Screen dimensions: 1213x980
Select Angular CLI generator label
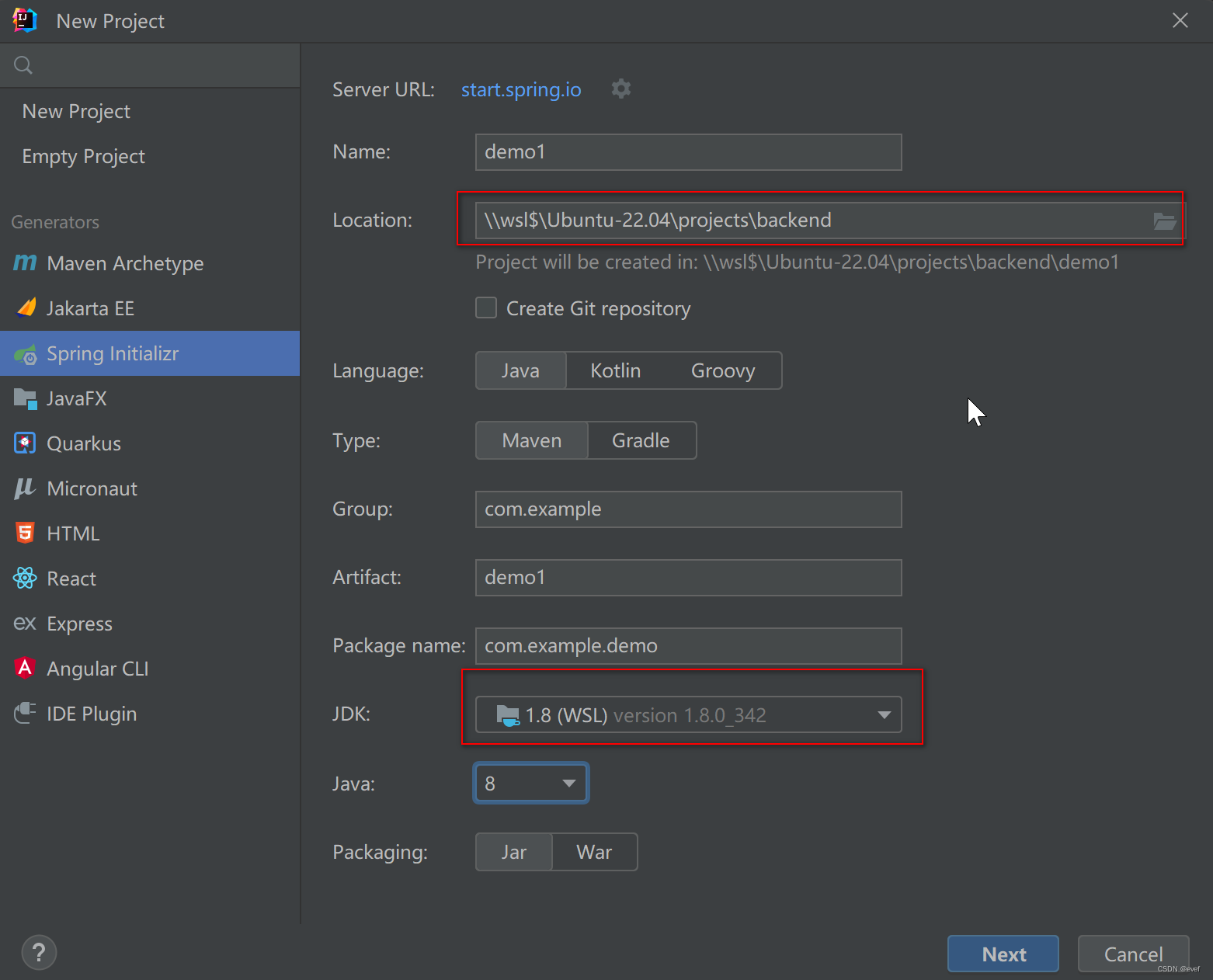click(97, 669)
